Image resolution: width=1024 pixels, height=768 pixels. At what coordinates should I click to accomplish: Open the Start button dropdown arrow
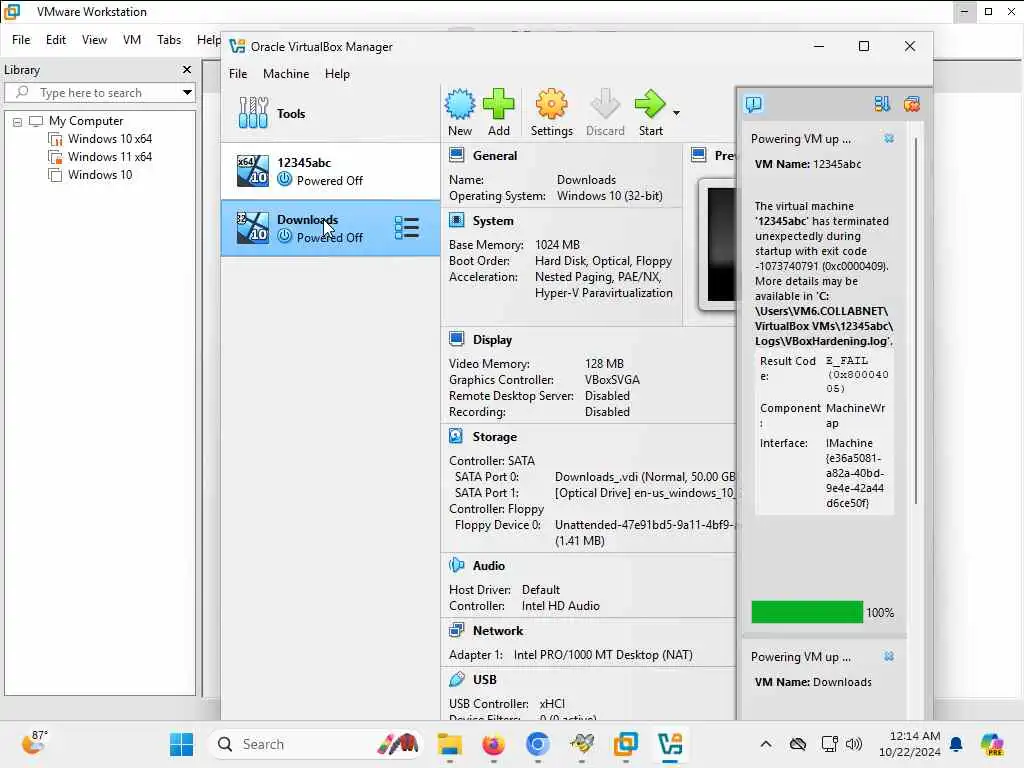[x=677, y=113]
